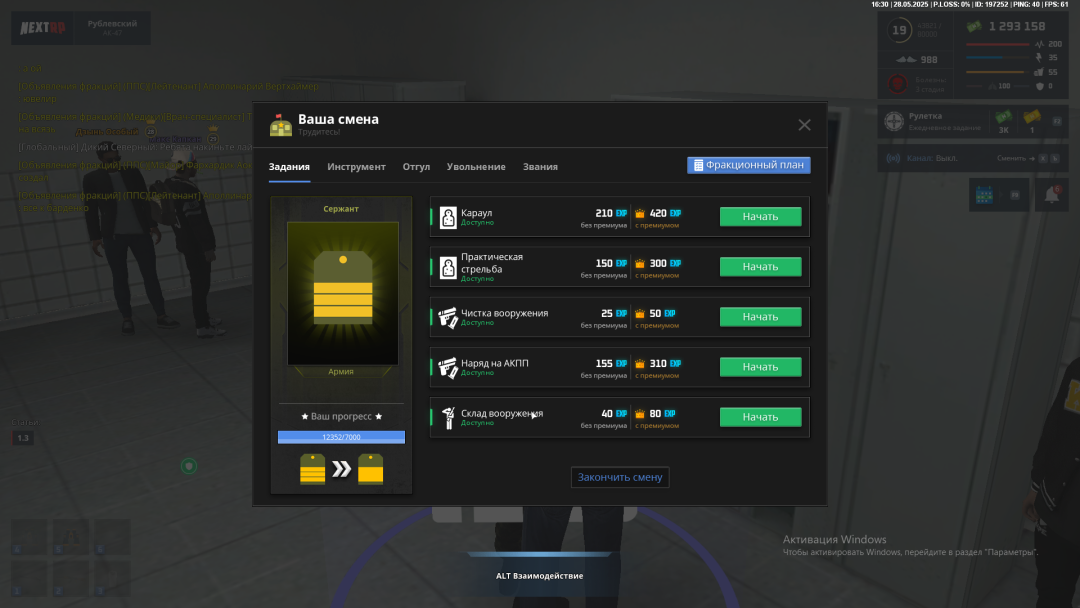Screen dimensions: 1080x608
Task: Click the Караул task target icon
Action: click(448, 217)
